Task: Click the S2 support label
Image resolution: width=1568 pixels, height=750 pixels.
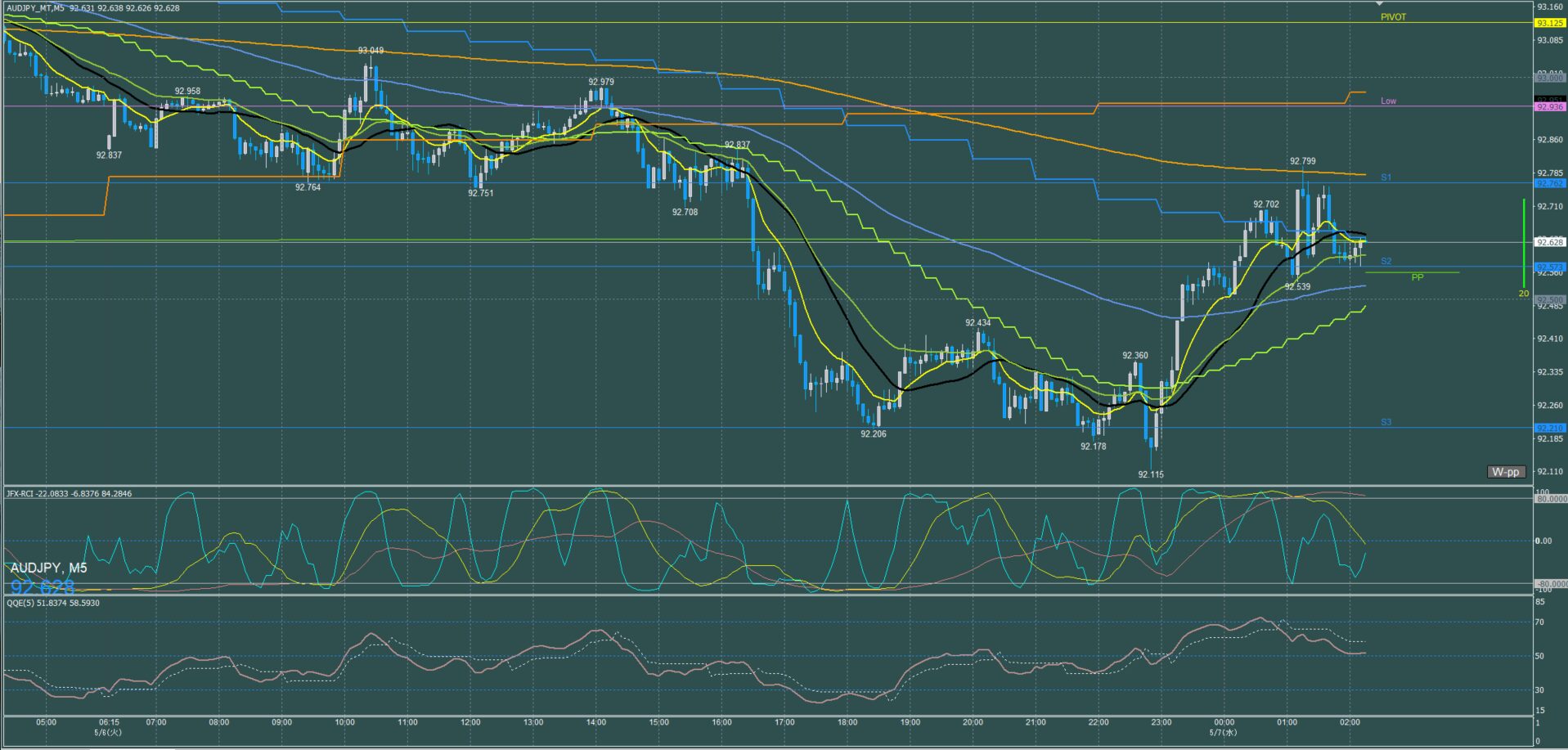Action: click(1386, 262)
